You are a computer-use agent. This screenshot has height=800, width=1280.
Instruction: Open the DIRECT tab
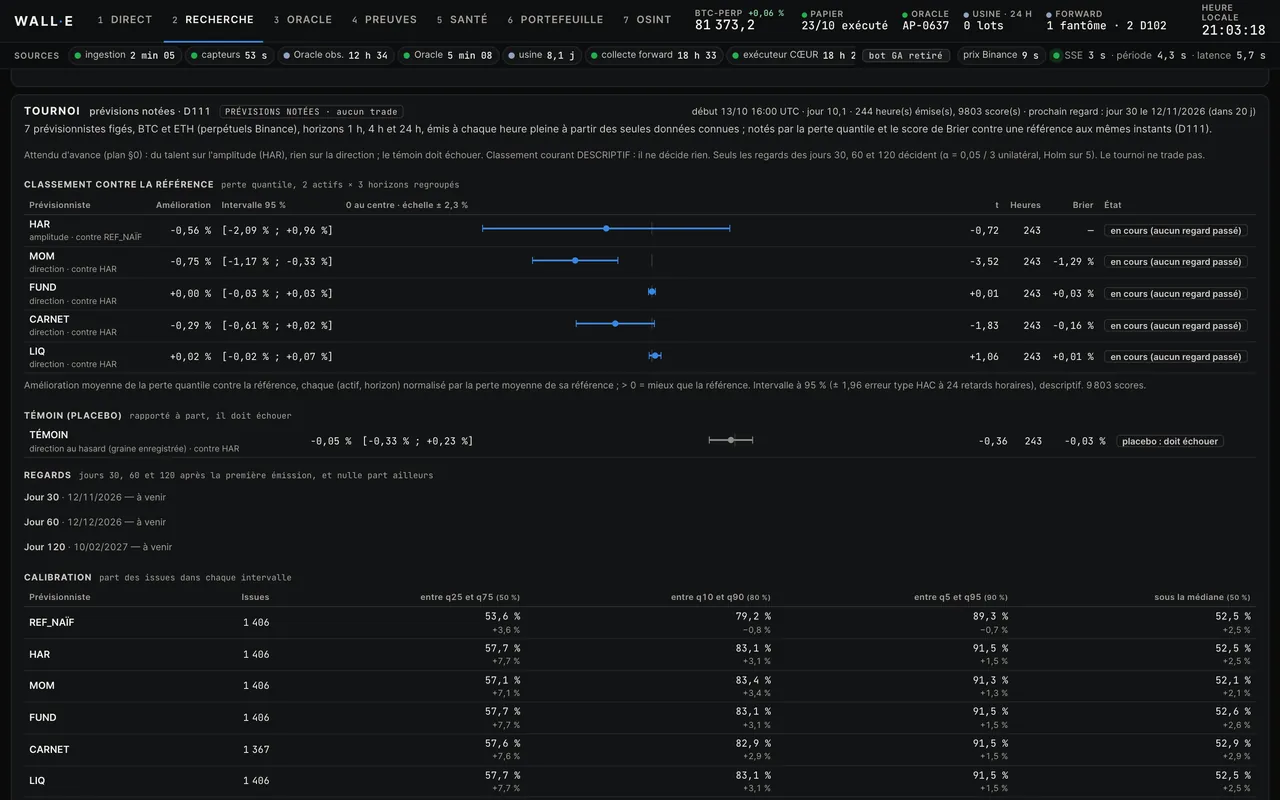[x=125, y=20]
